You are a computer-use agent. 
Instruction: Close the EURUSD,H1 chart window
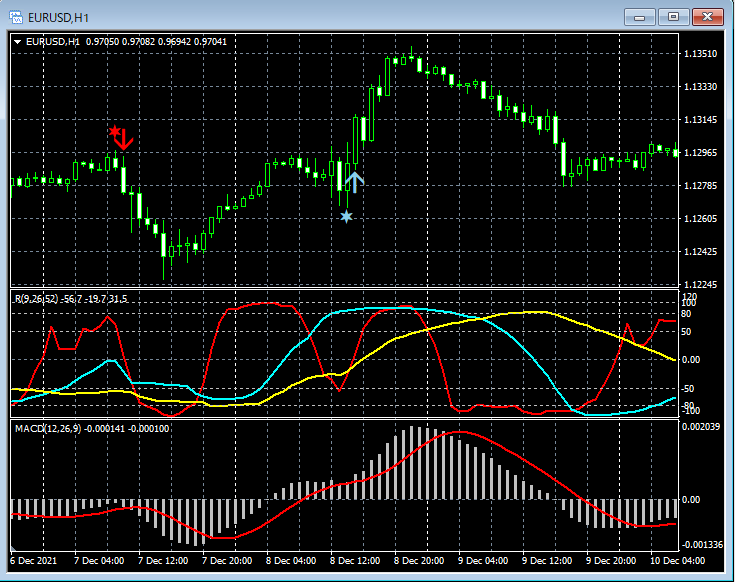(706, 16)
